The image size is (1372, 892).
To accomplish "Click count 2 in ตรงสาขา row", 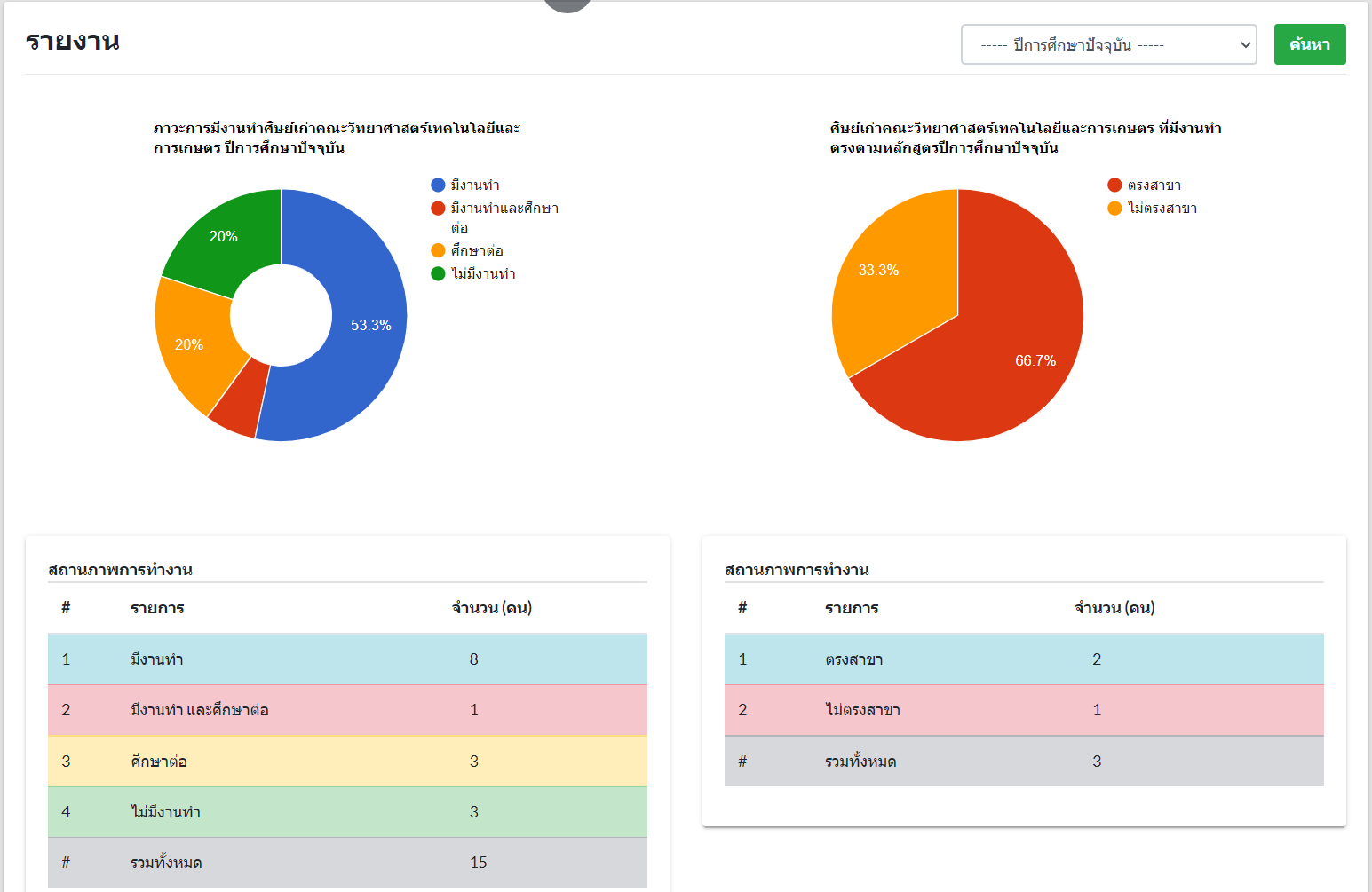I will pos(1097,659).
